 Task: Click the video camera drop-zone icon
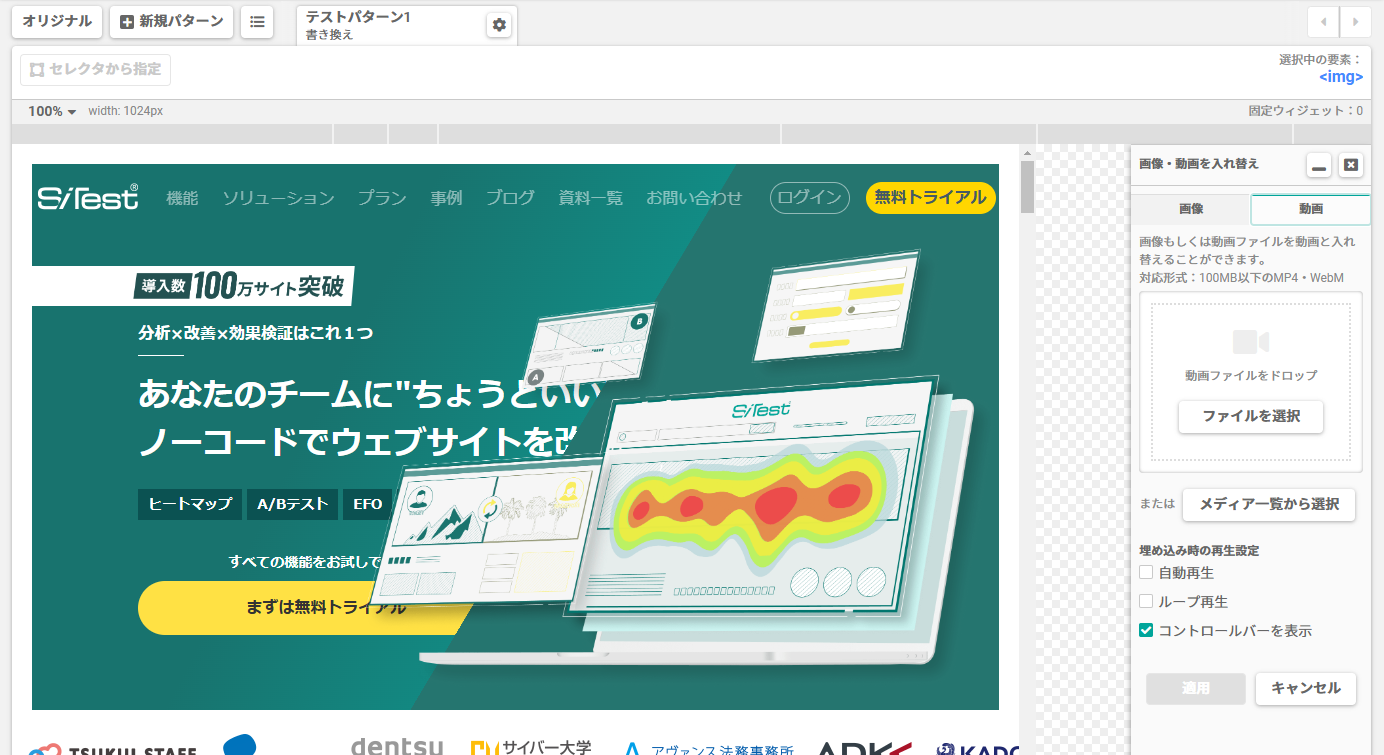click(x=1250, y=342)
